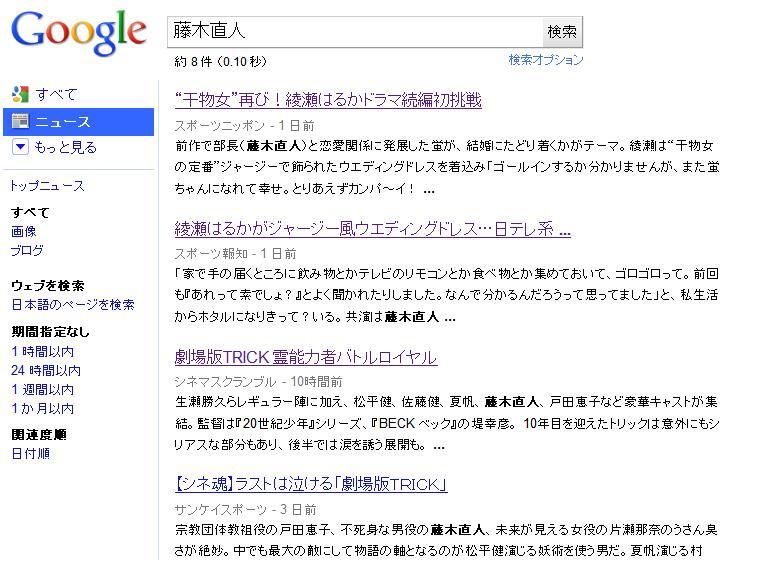Image resolution: width=782 pixels, height=561 pixels.
Task: Click the colorful すべて search icon
Action: [x=20, y=94]
